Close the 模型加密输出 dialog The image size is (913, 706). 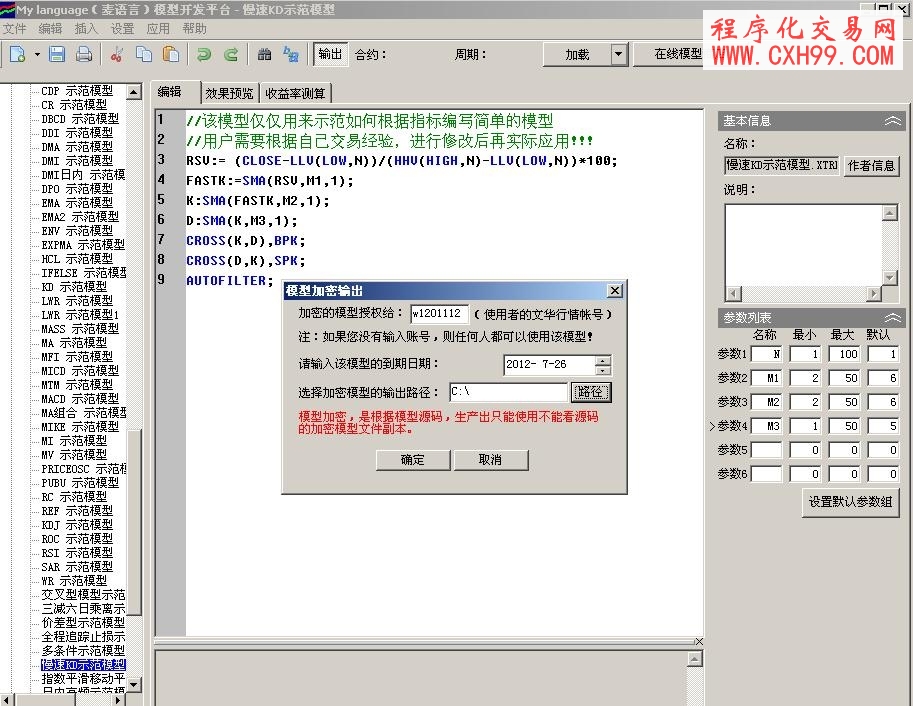(x=615, y=290)
